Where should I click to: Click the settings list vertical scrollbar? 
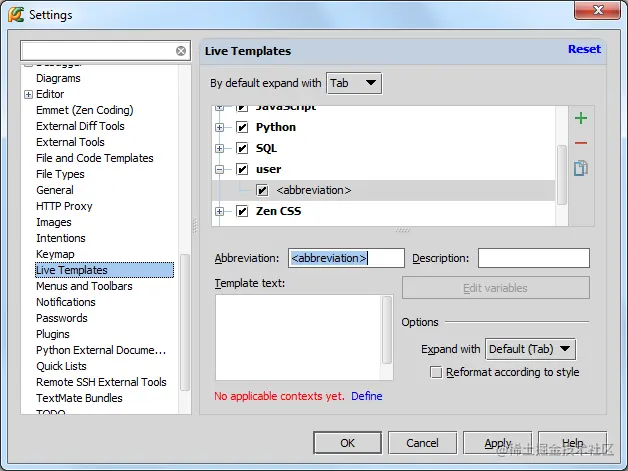[185, 322]
